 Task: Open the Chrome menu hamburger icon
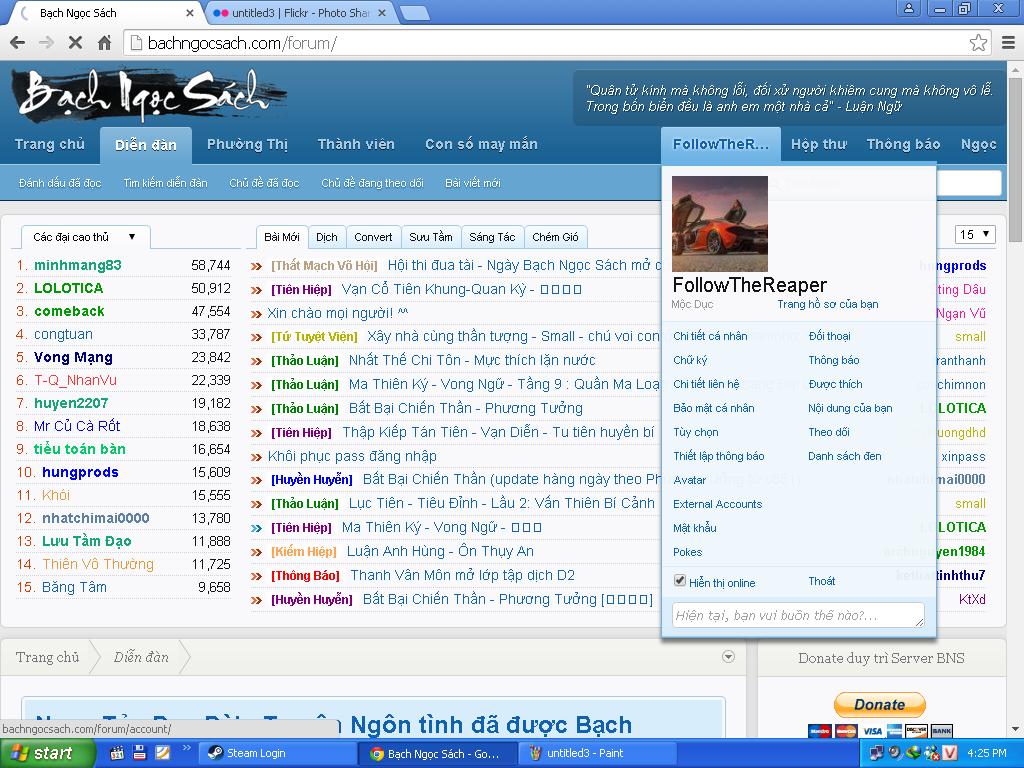pyautogui.click(x=1007, y=42)
